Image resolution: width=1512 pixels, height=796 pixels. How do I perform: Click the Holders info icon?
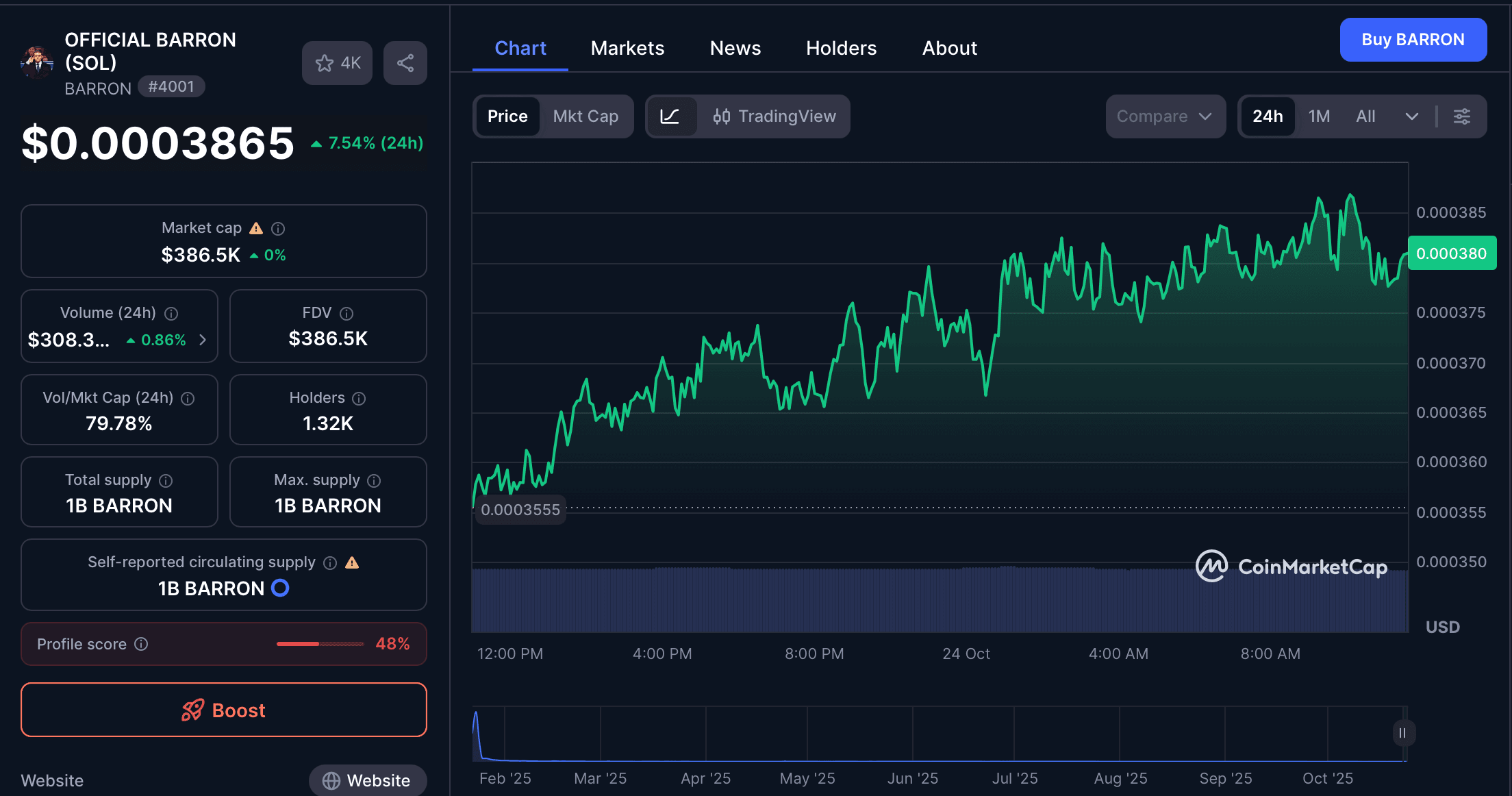[359, 398]
